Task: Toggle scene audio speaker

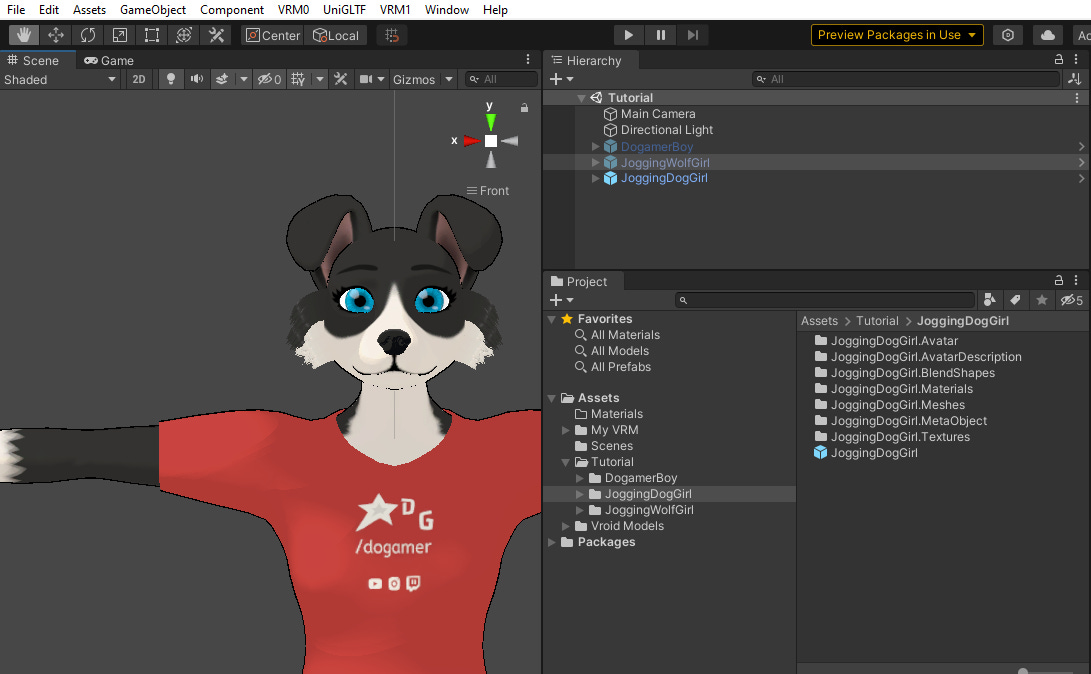Action: tap(197, 79)
